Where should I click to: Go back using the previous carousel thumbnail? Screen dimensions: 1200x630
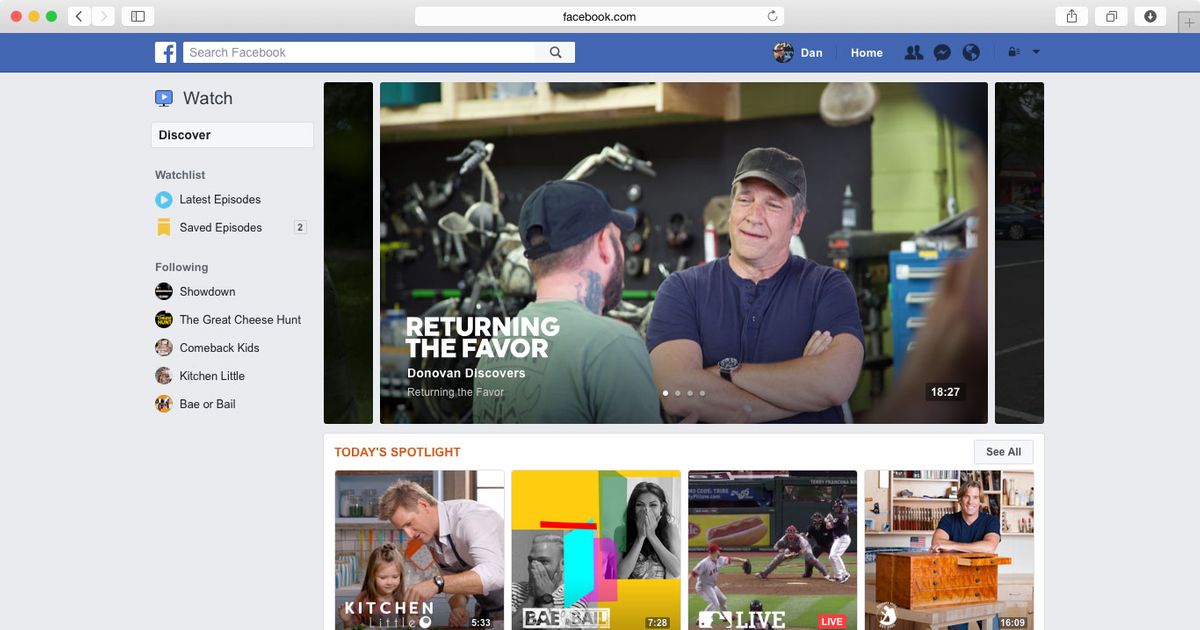pyautogui.click(x=348, y=252)
